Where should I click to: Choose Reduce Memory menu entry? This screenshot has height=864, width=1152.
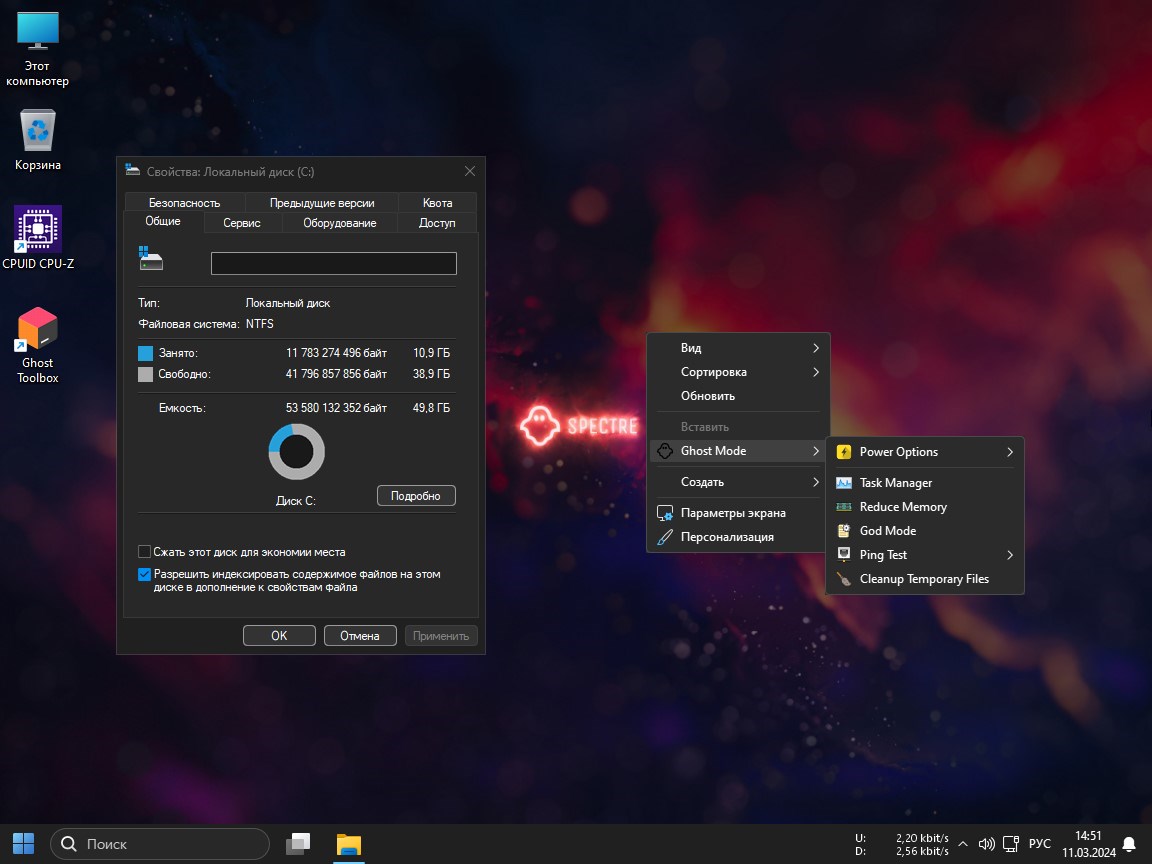(x=925, y=507)
